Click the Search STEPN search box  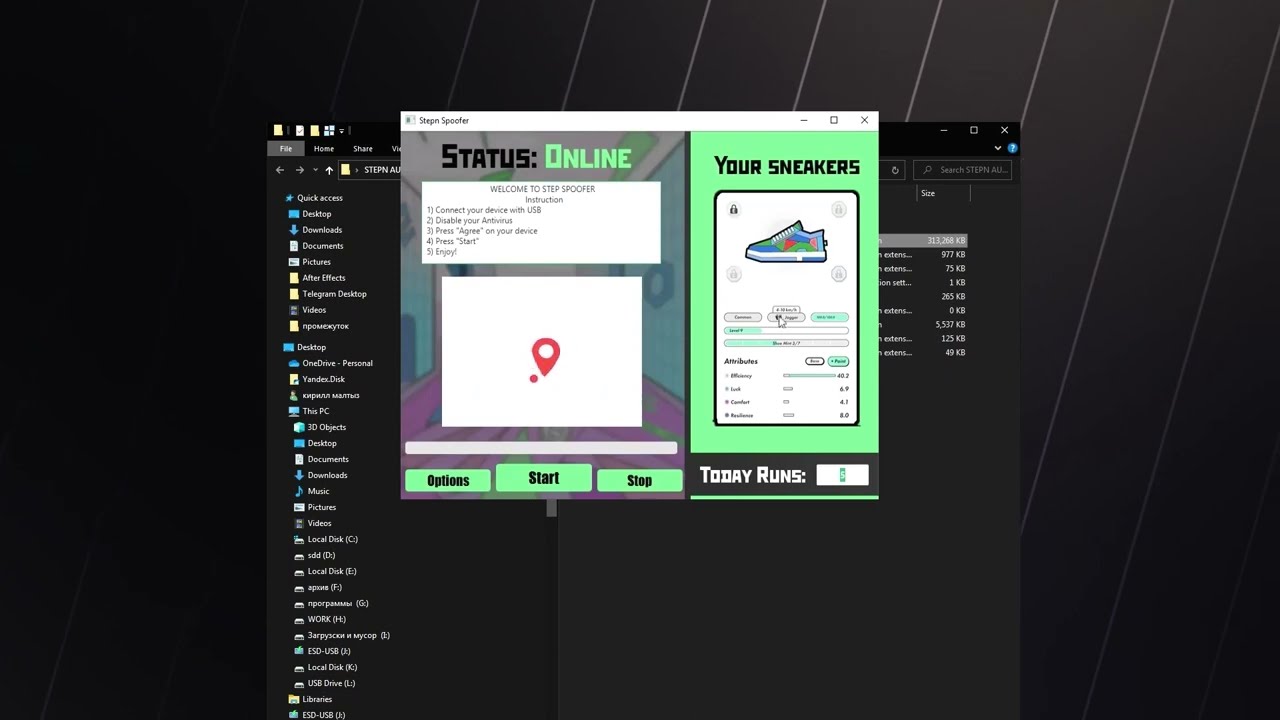coord(962,170)
